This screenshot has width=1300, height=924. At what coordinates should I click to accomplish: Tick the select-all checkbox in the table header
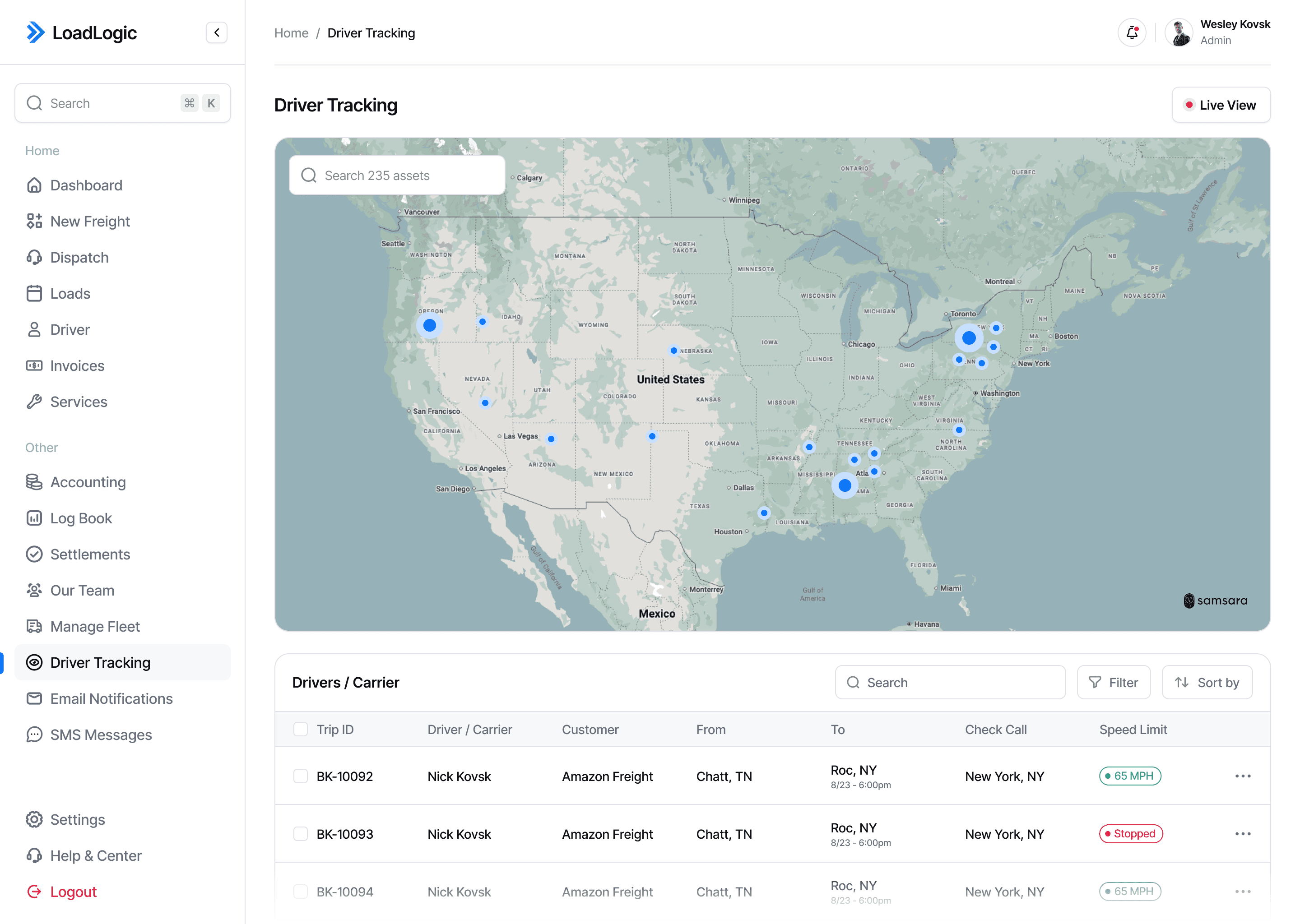(301, 730)
